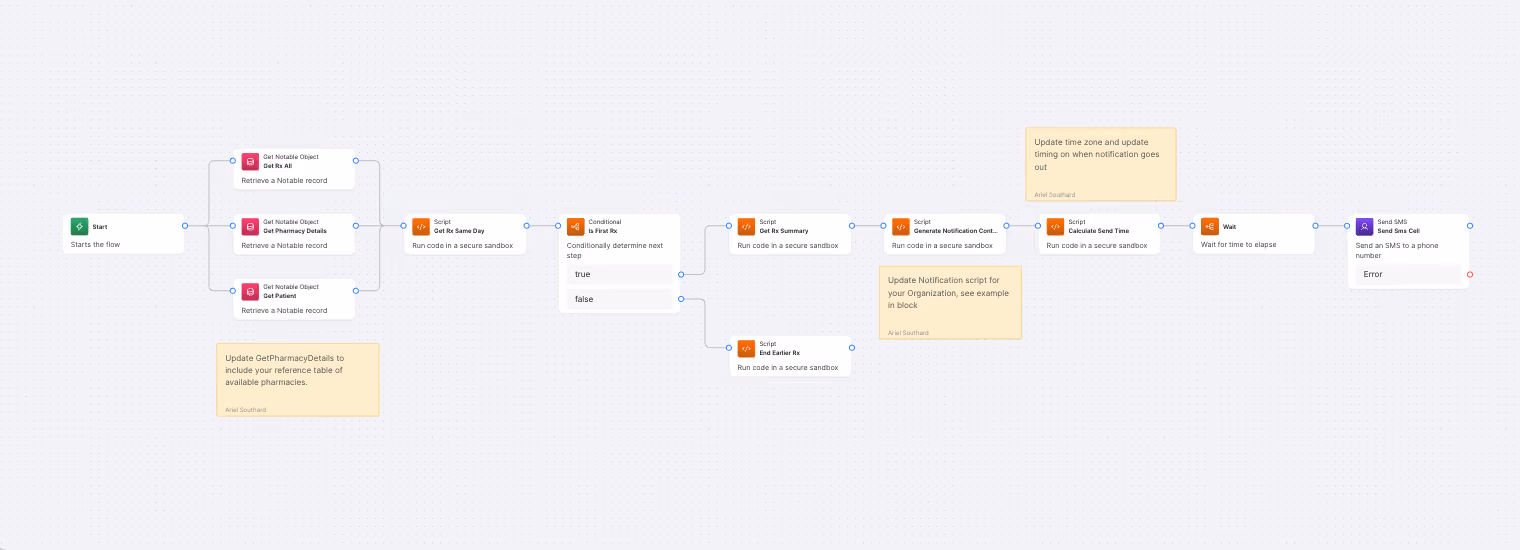Select the Get Rx Same Day script icon
The height and width of the screenshot is (550, 1520).
421,227
